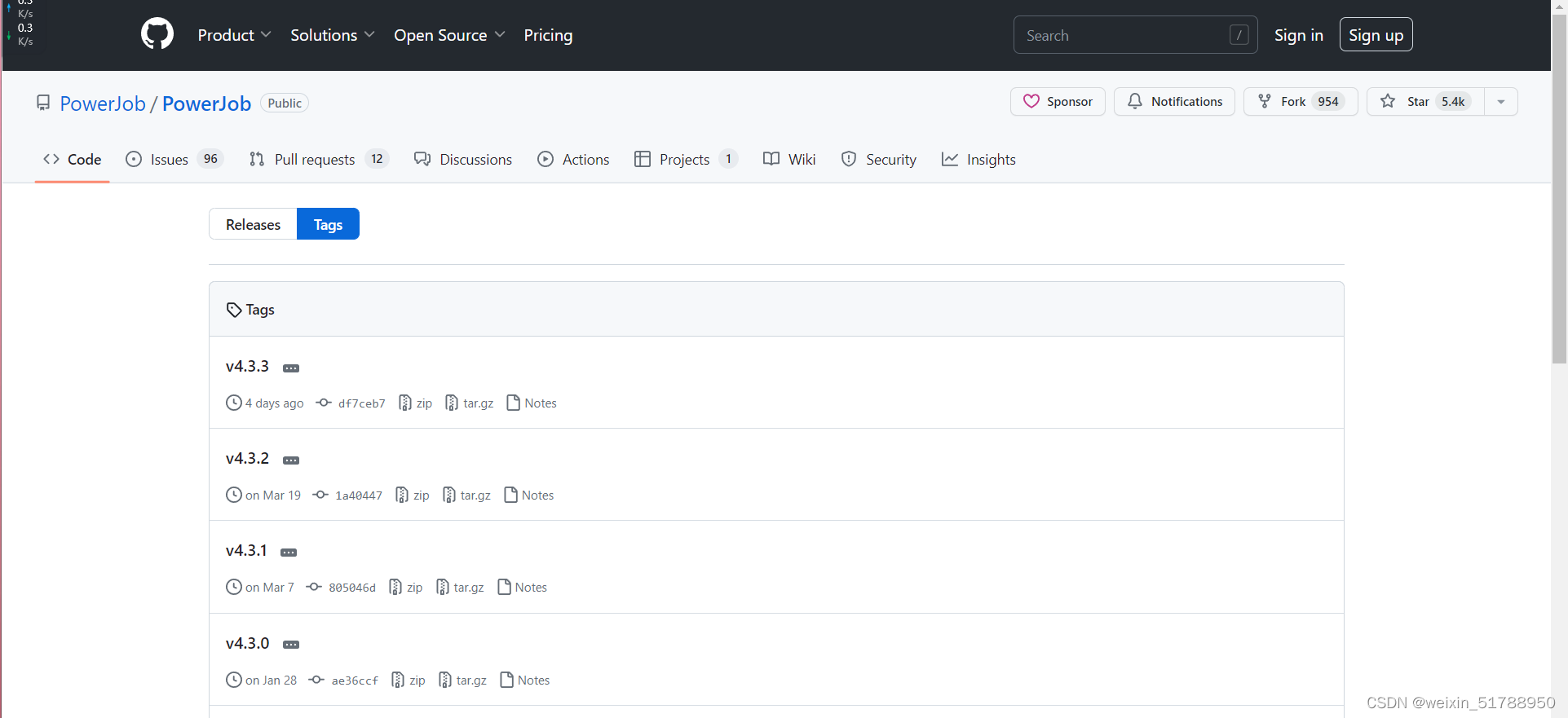Open the Issues tab
The image size is (1568, 718).
point(174,160)
